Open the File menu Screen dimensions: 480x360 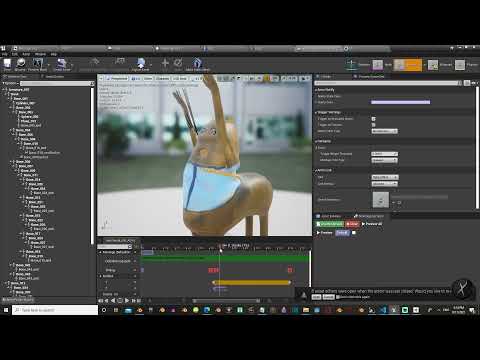tap(5, 54)
